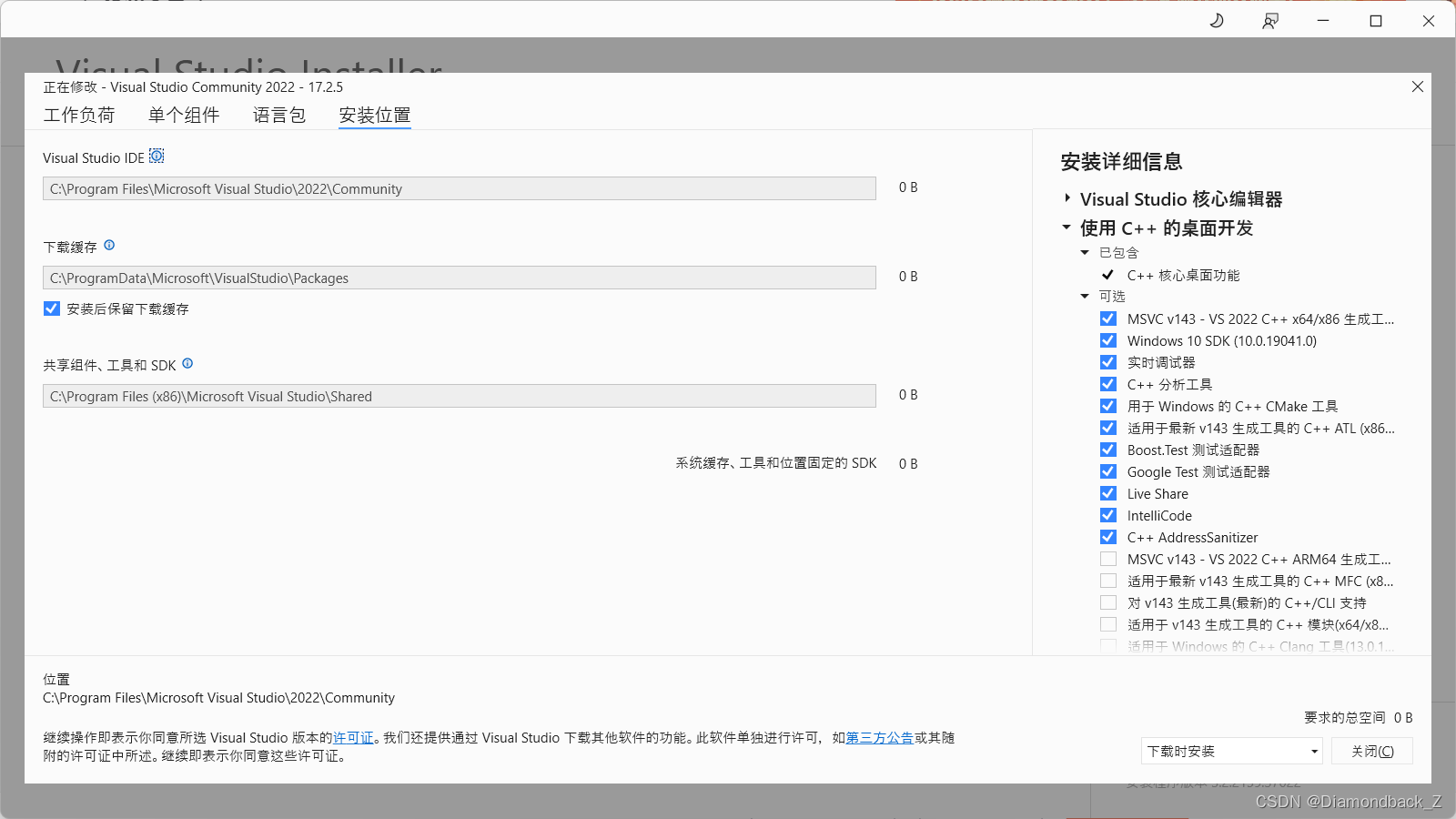Open the 第三方公告 link

coord(880,738)
